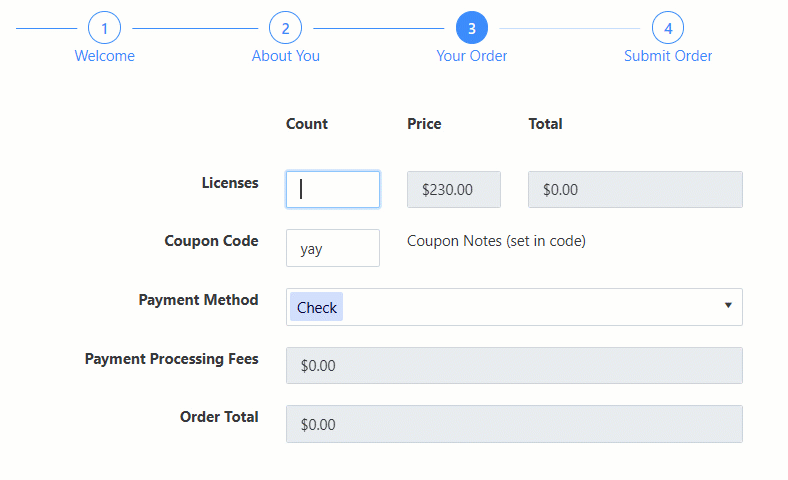This screenshot has height=480, width=788.
Task: Open the Payment Method dropdown arrow
Action: [728, 305]
